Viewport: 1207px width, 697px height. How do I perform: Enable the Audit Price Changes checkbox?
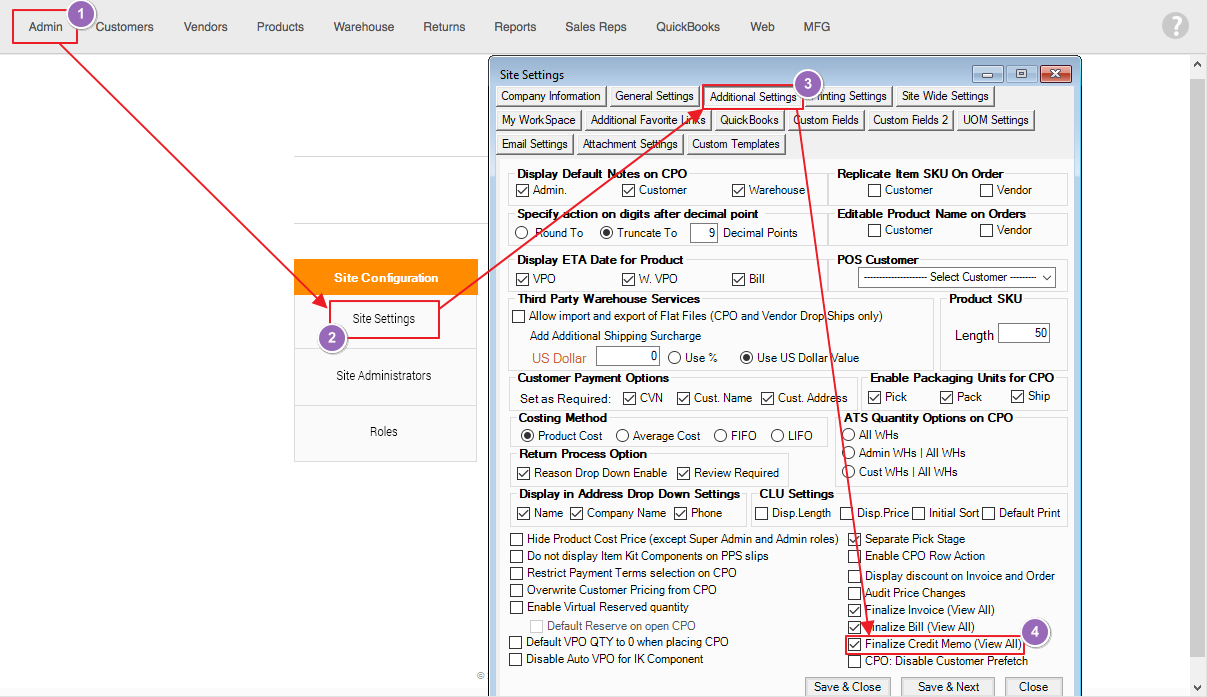pos(855,593)
